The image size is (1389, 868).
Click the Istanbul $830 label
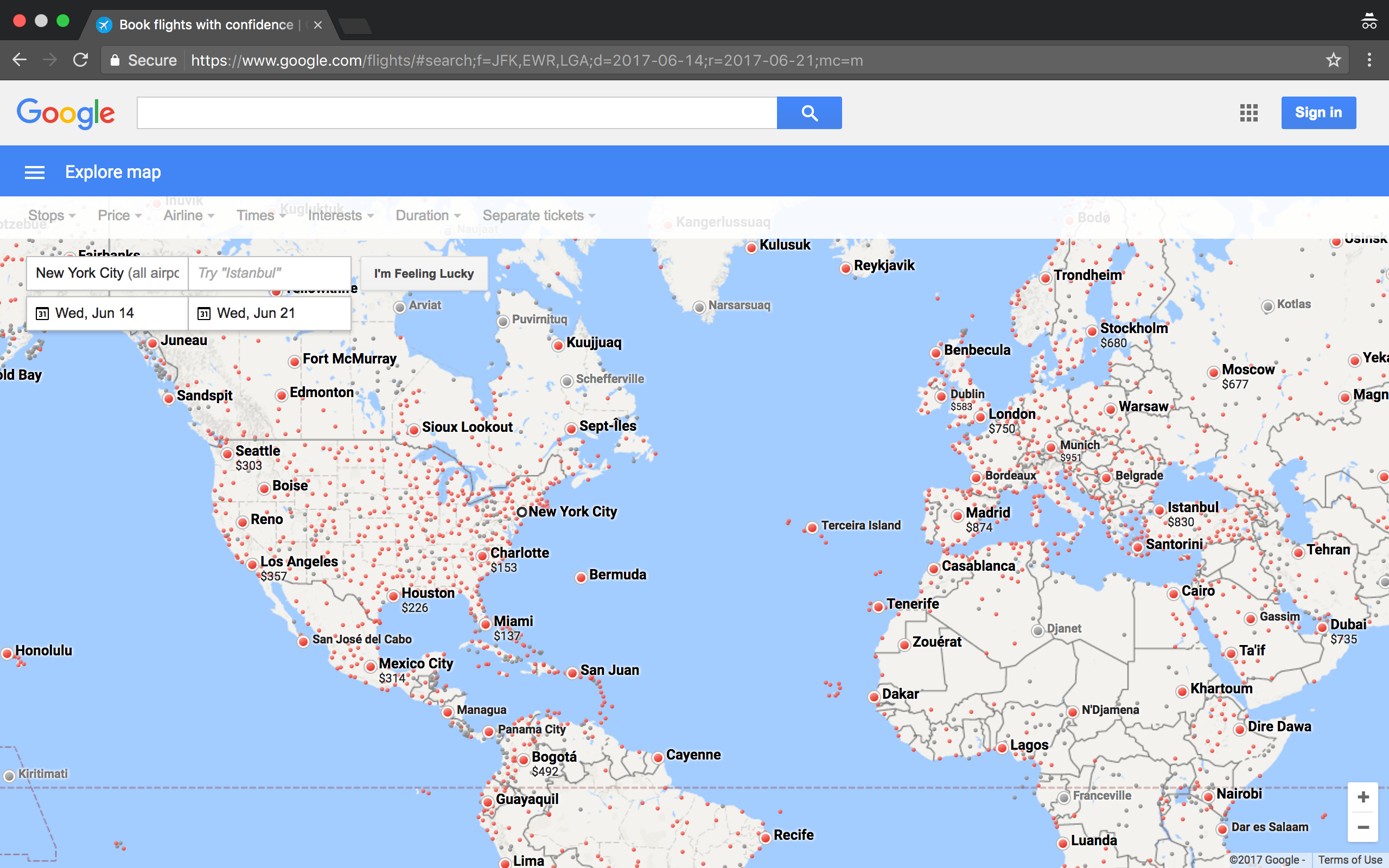(x=1193, y=514)
